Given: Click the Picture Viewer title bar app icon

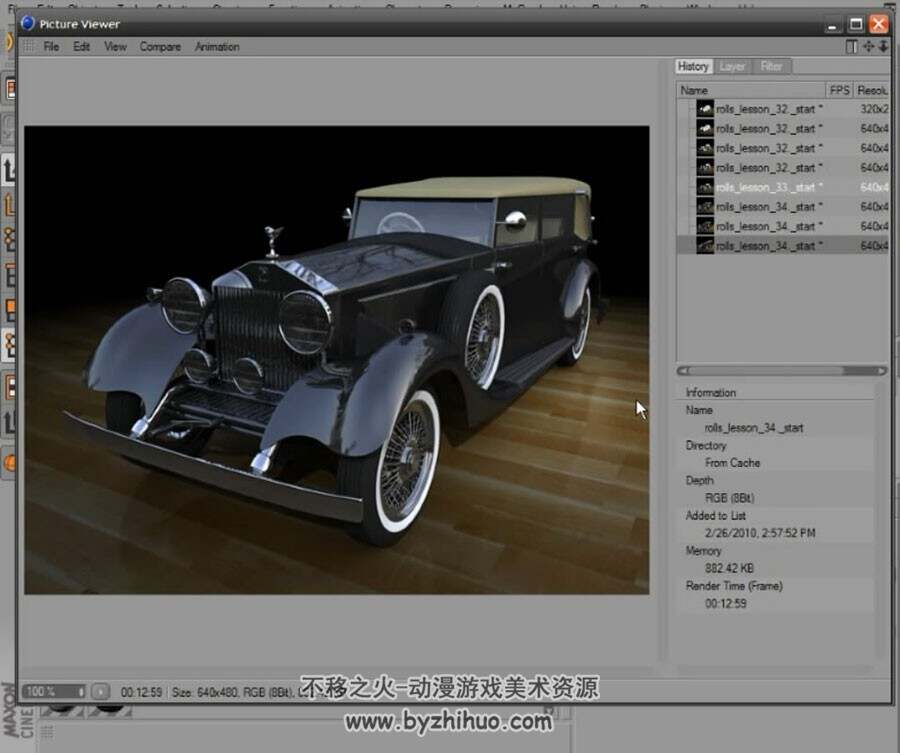Looking at the screenshot, I should tap(27, 23).
